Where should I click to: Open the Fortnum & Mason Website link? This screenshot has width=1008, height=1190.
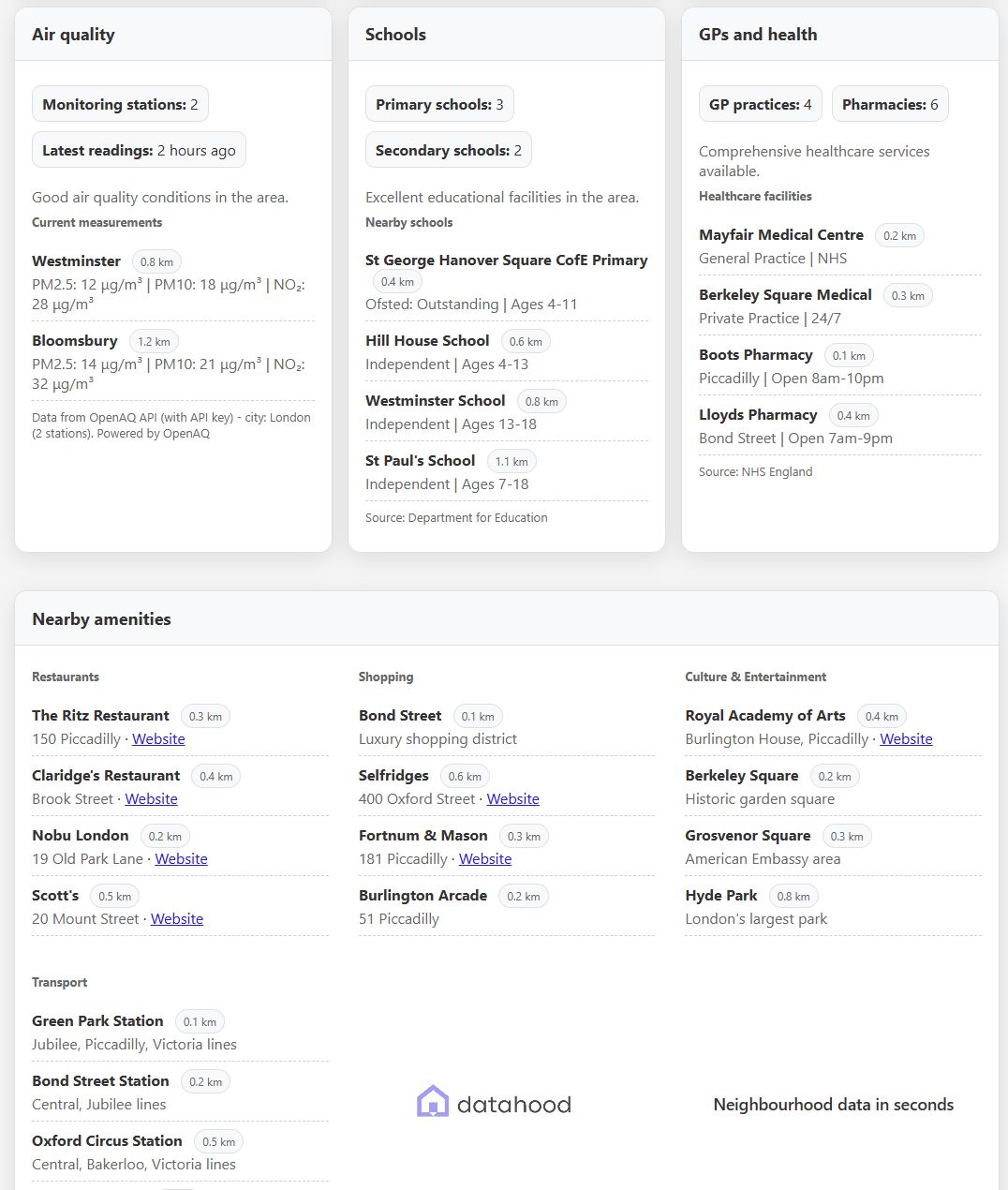coord(485,859)
